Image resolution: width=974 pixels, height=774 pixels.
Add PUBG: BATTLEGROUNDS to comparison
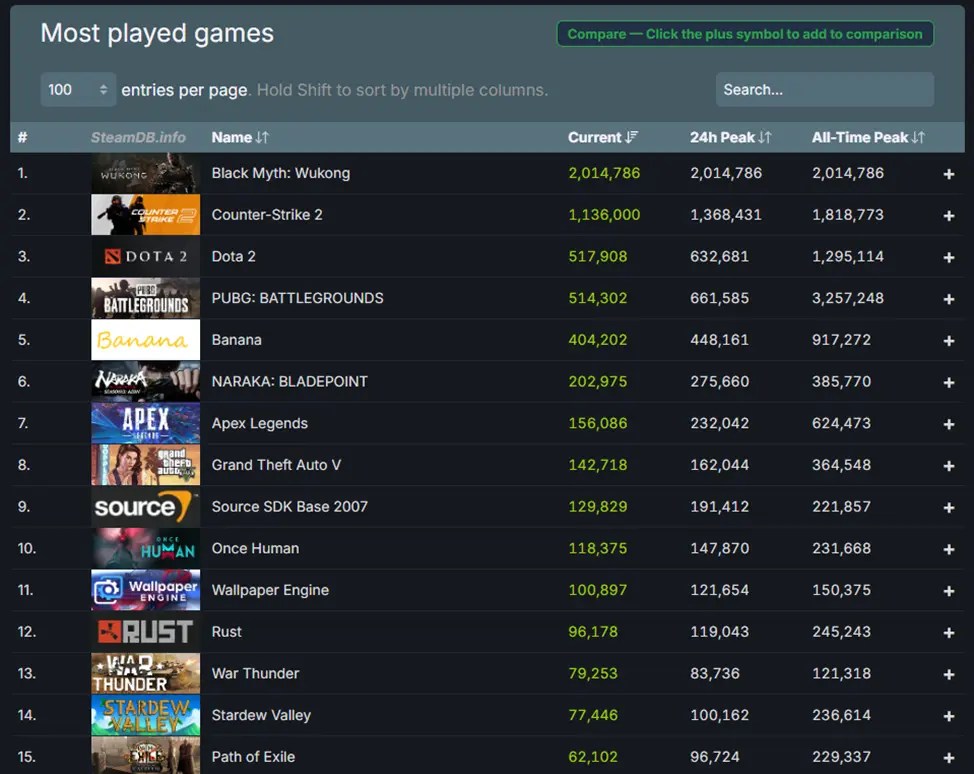click(949, 299)
